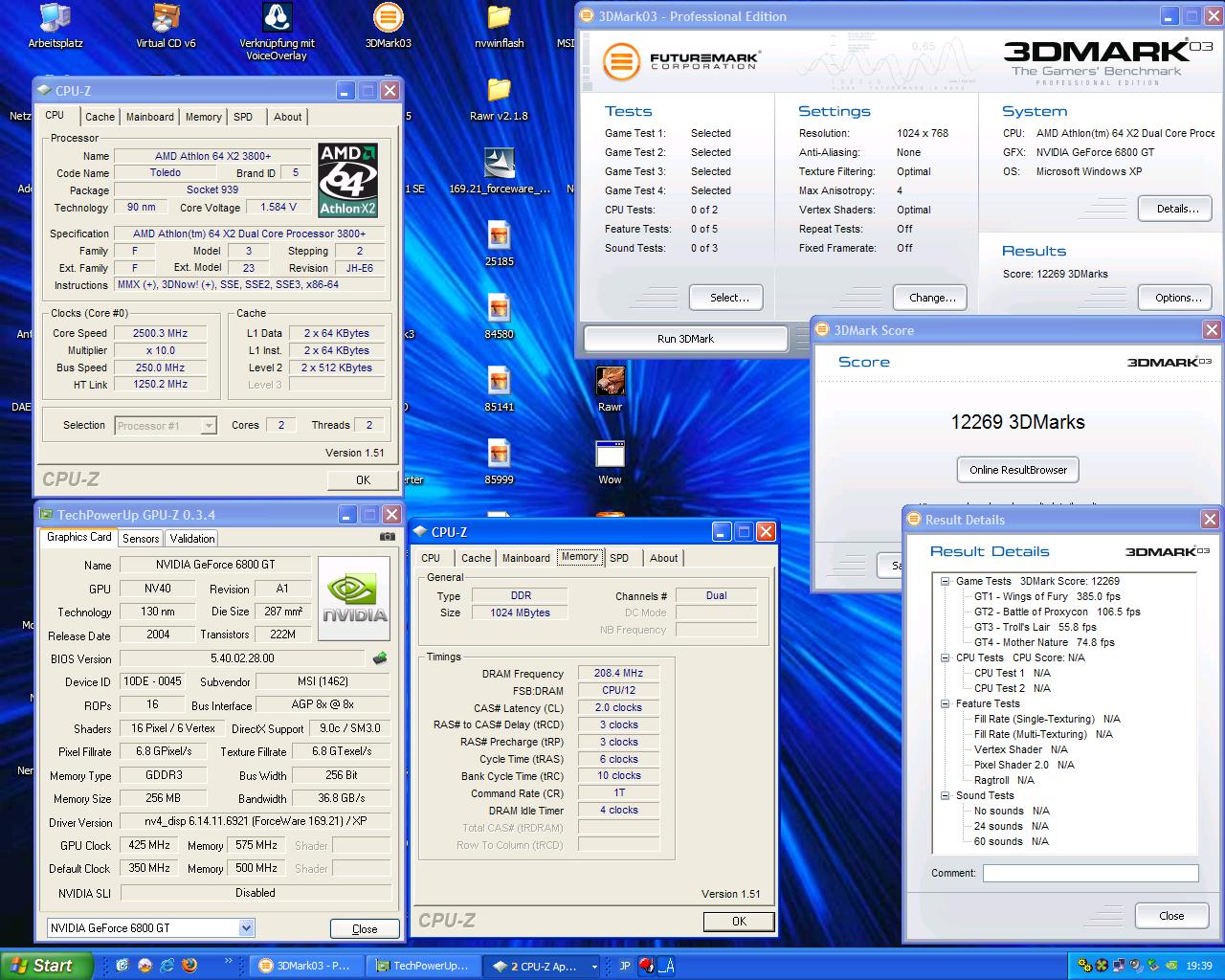Select the 84580 file on the desktop
1225x980 pixels.
(499, 317)
